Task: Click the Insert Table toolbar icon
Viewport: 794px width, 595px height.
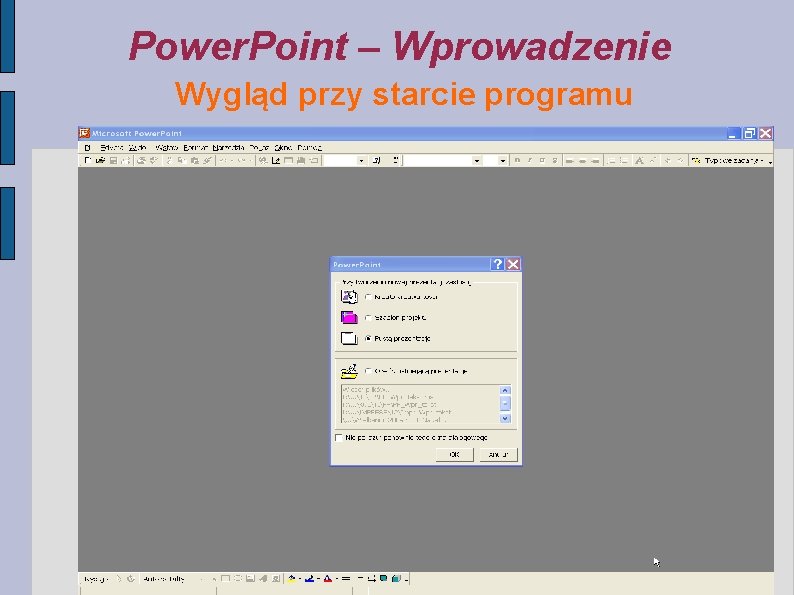Action: click(288, 161)
